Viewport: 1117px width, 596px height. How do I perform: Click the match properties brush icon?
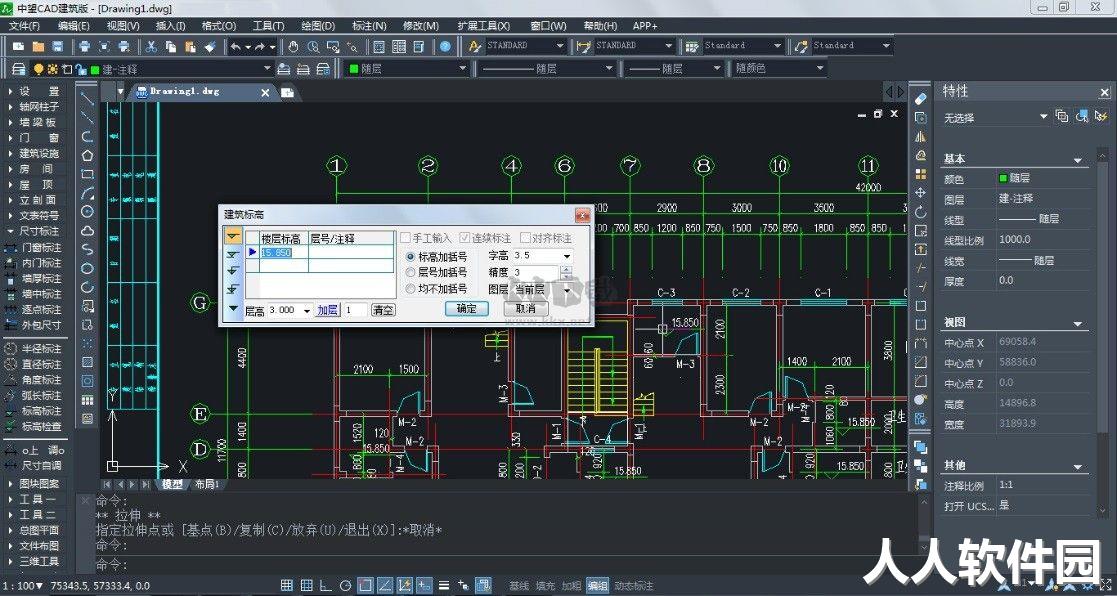pos(210,46)
